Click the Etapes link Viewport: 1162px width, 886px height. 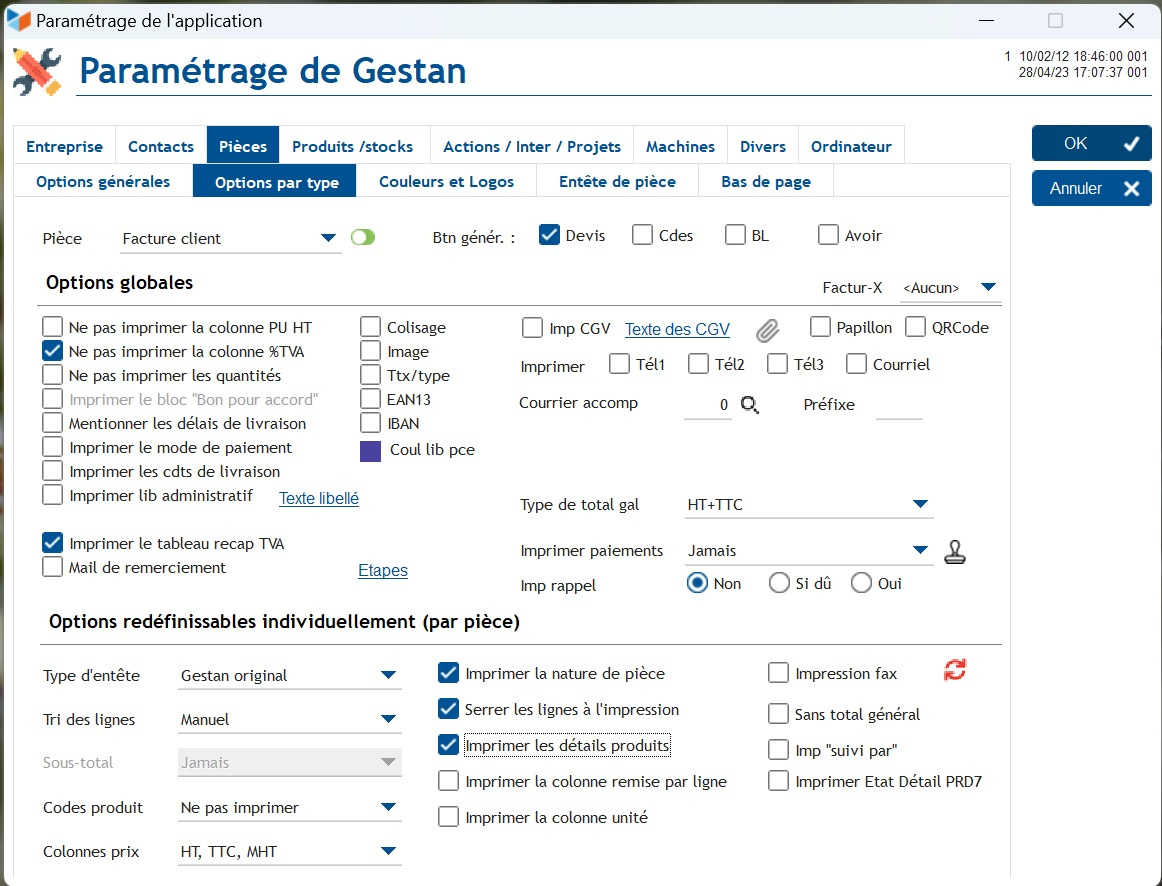[x=383, y=570]
